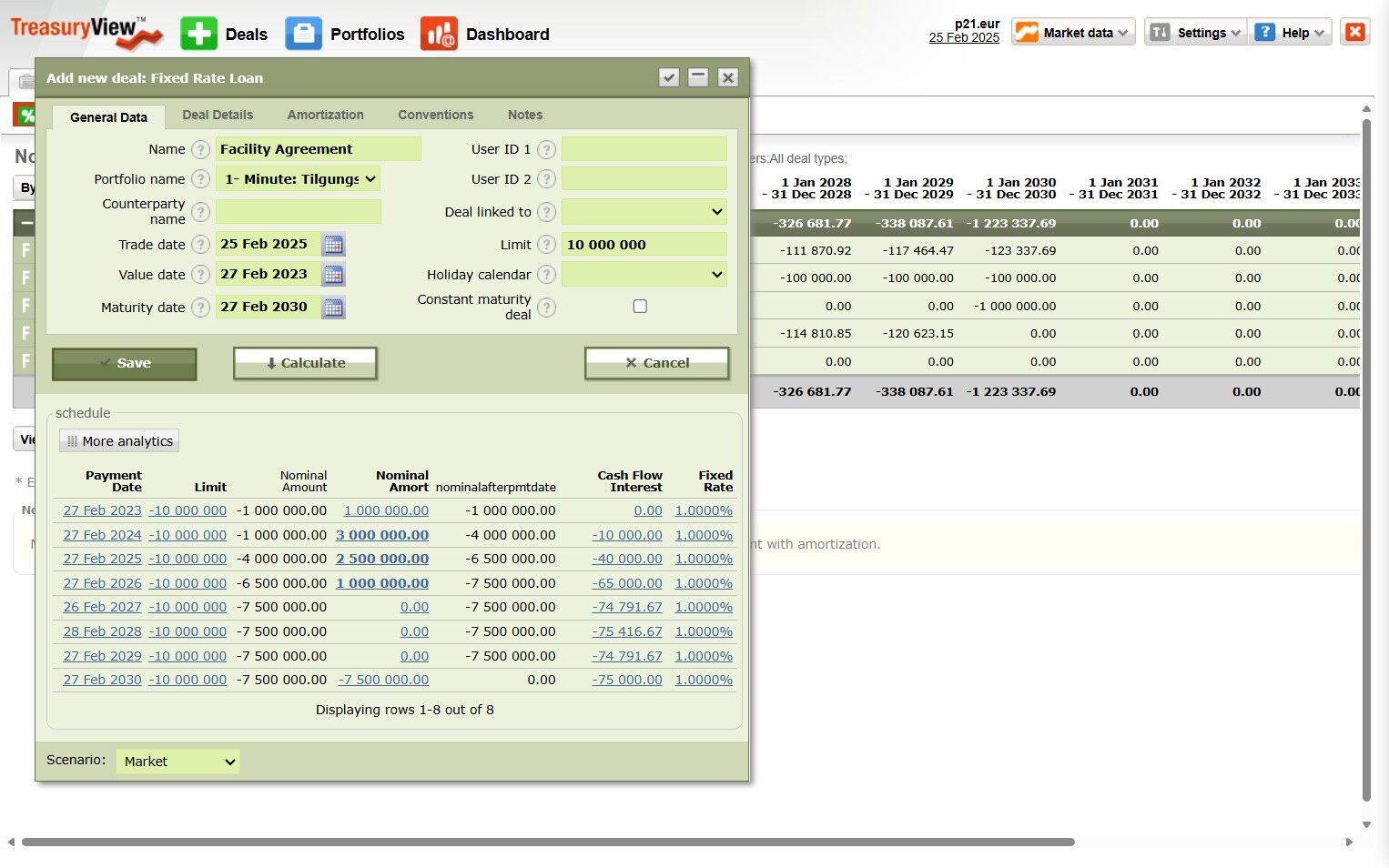Click fixed rate link for 27 Feb 2030

point(704,680)
